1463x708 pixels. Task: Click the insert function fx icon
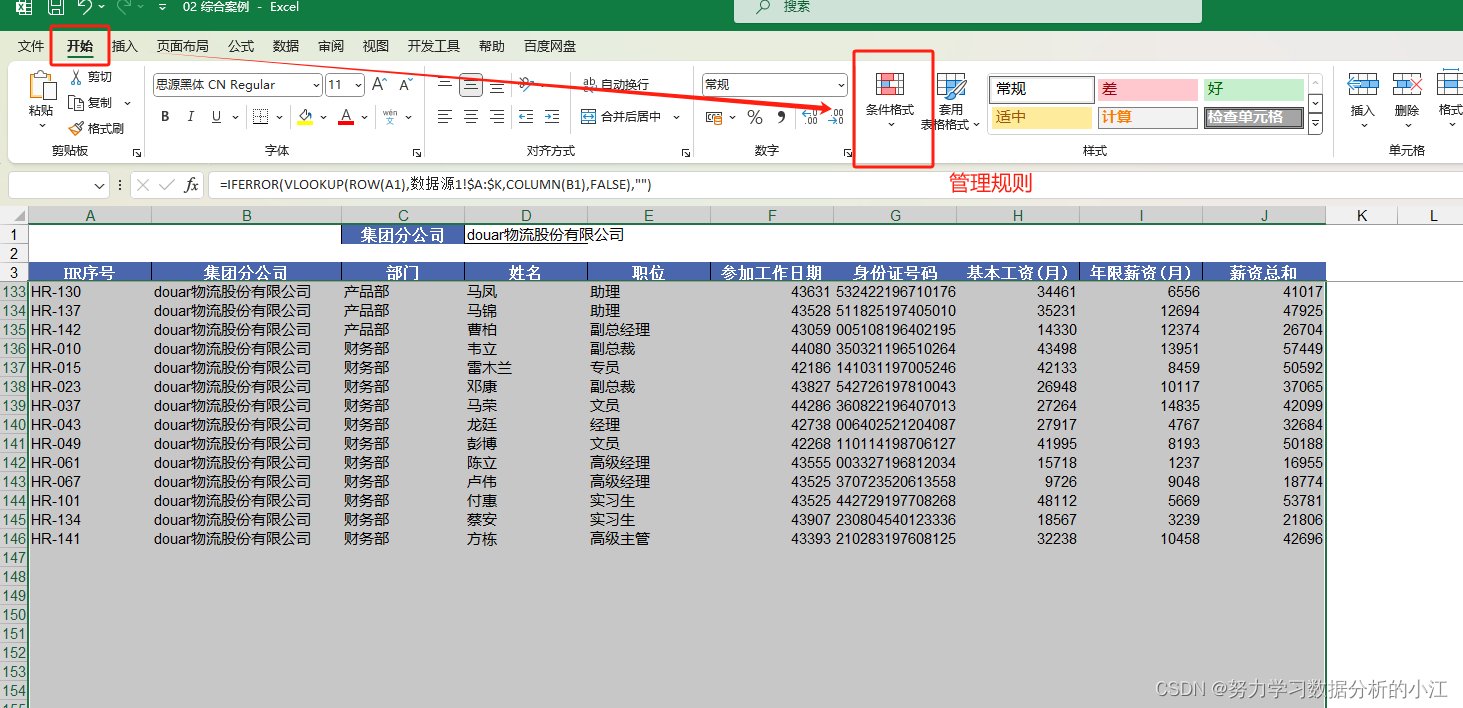[191, 185]
